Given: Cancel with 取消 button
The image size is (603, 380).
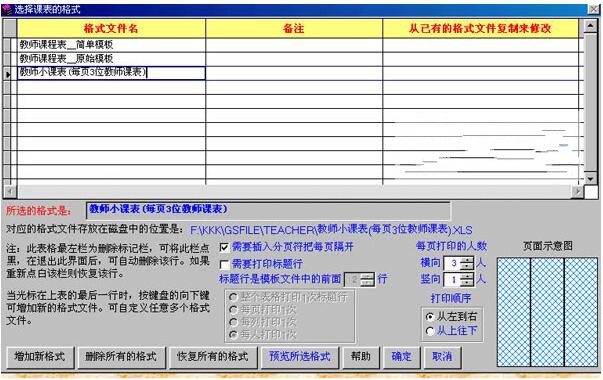Looking at the screenshot, I should pyautogui.click(x=442, y=357).
